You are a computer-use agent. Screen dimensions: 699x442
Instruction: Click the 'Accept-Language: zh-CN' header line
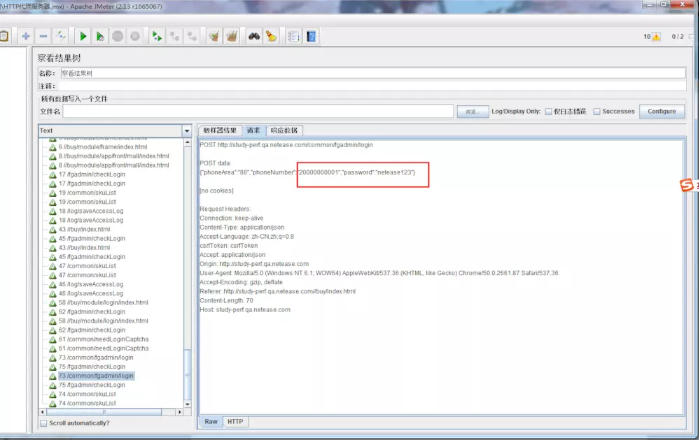click(x=247, y=236)
